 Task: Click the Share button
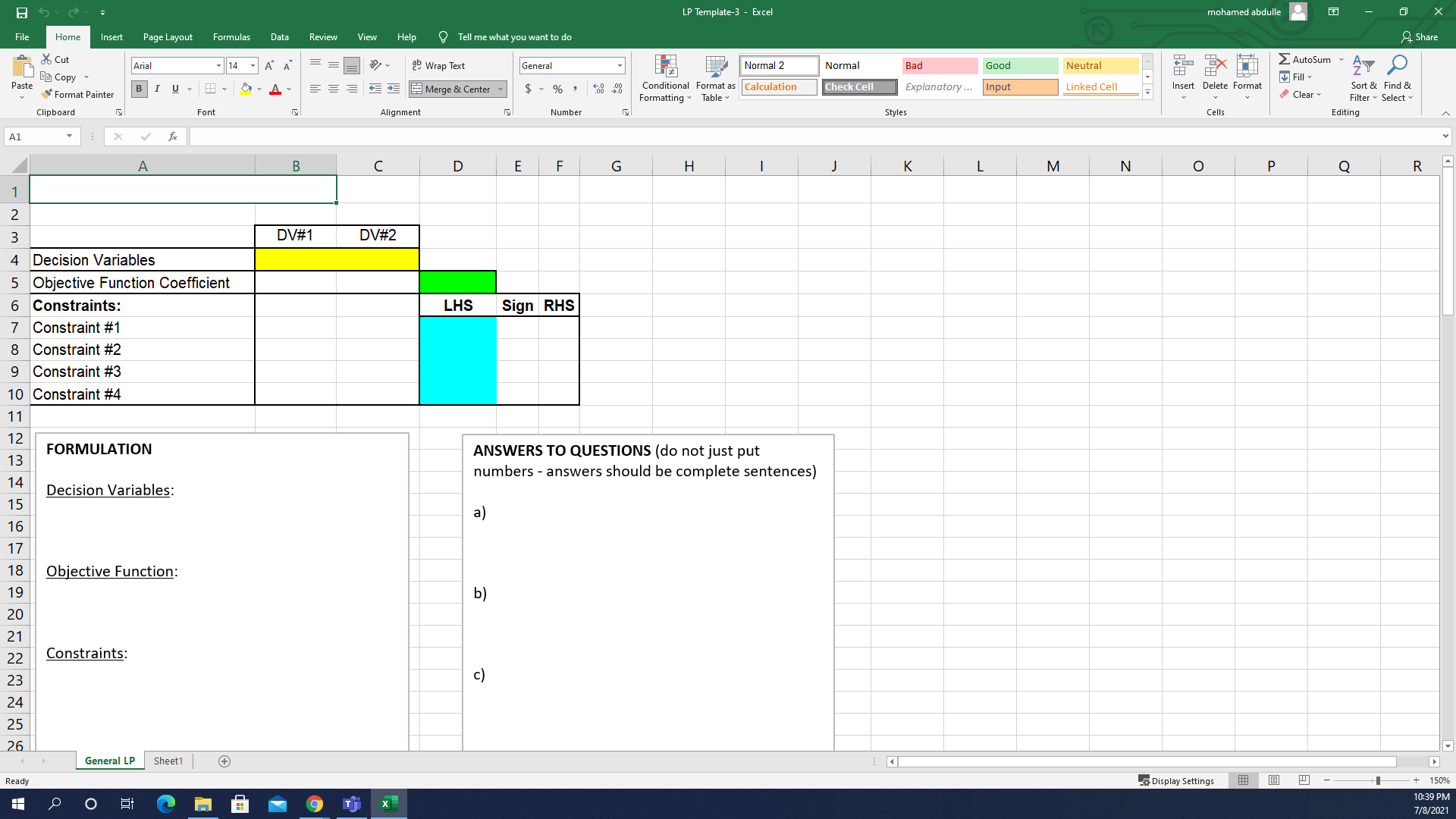[x=1419, y=36]
